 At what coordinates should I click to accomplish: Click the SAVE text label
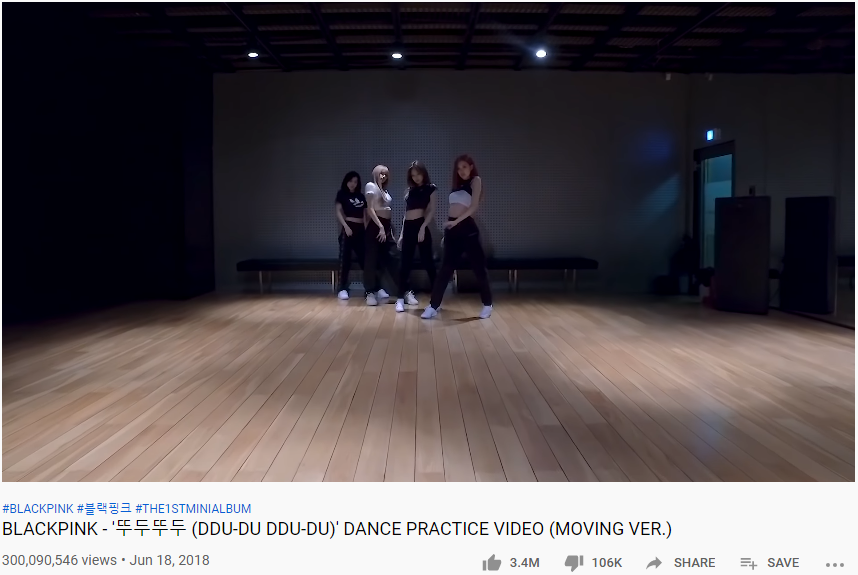pos(783,563)
